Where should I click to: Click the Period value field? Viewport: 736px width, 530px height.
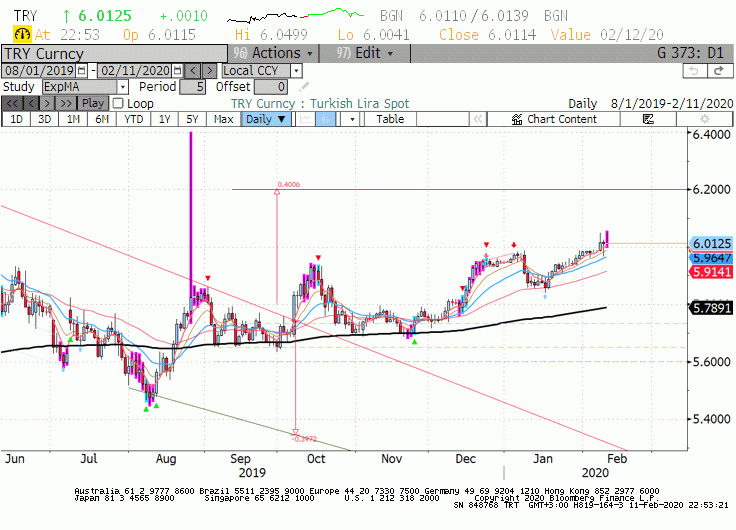point(193,87)
